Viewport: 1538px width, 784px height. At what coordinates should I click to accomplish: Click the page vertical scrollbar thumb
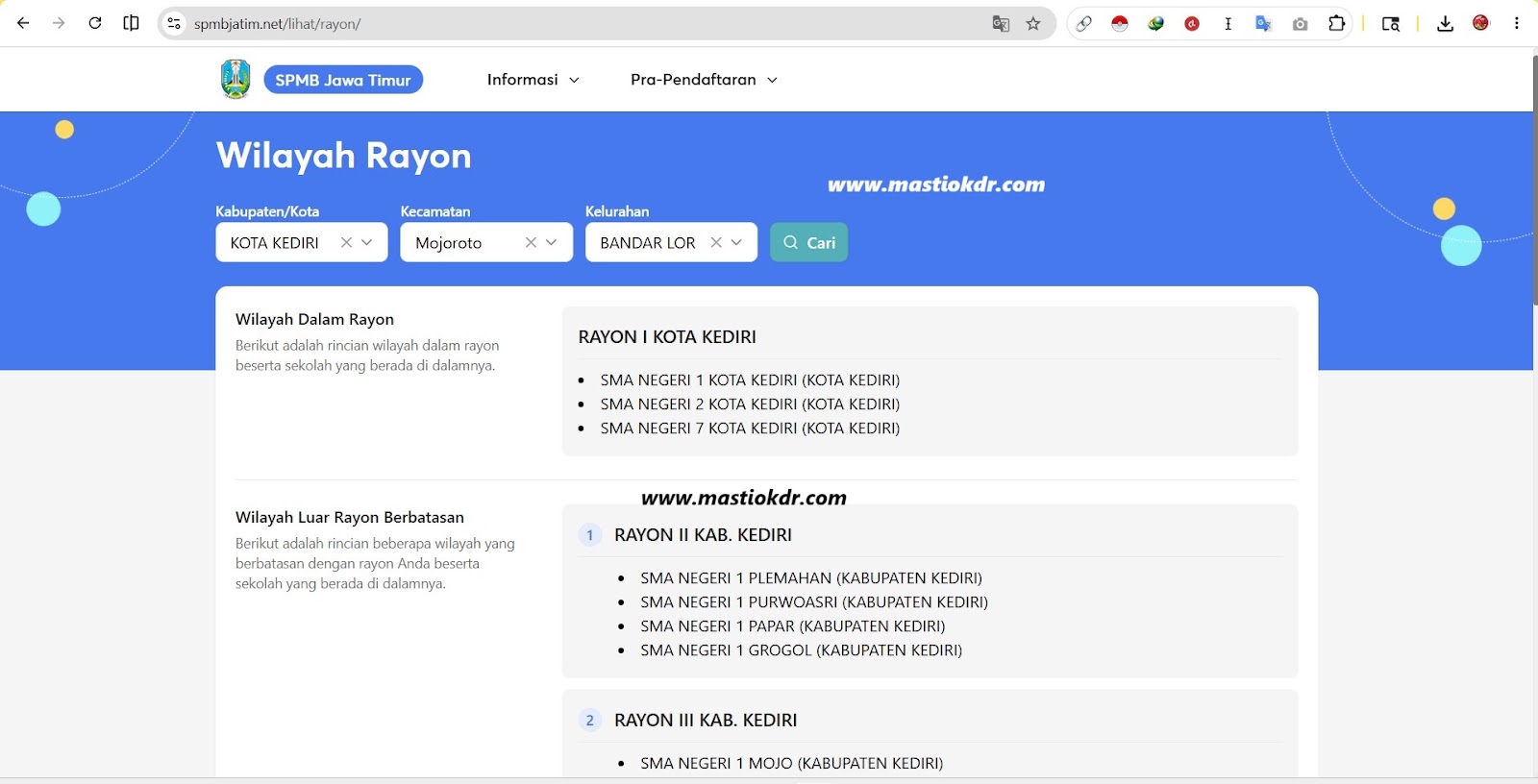coord(1534,181)
